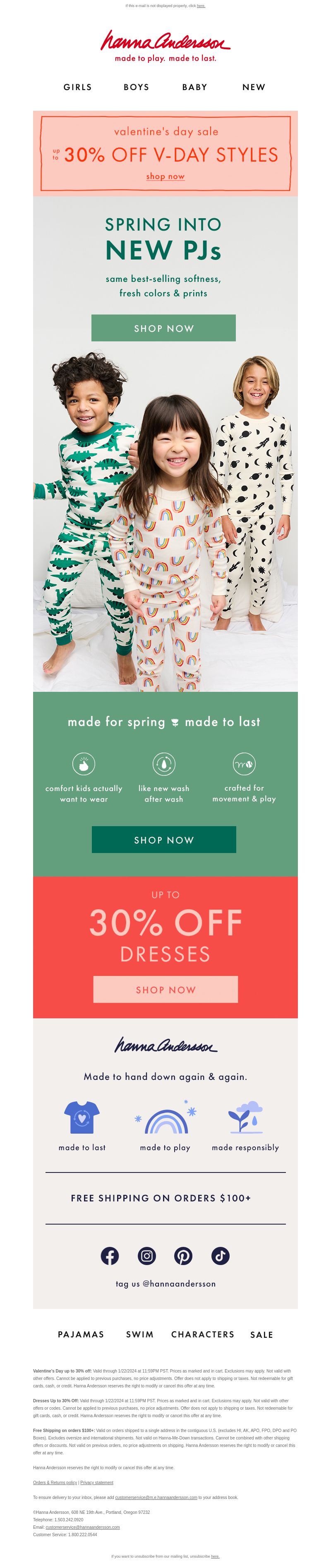Click the light green SHOP NOW button under New PJs
The image size is (331, 1568).
click(x=163, y=328)
